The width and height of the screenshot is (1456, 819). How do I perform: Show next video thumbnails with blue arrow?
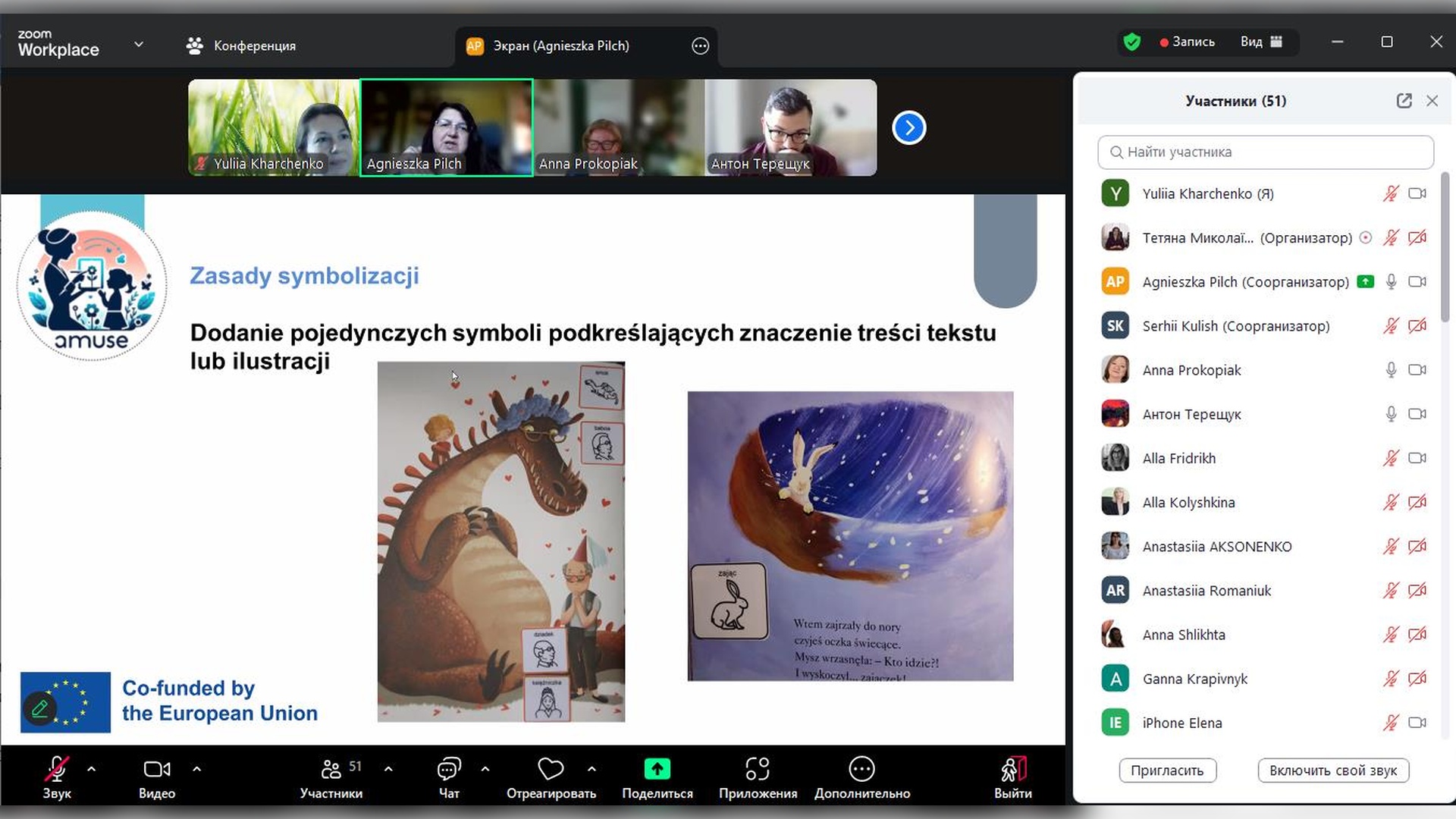[x=908, y=127]
